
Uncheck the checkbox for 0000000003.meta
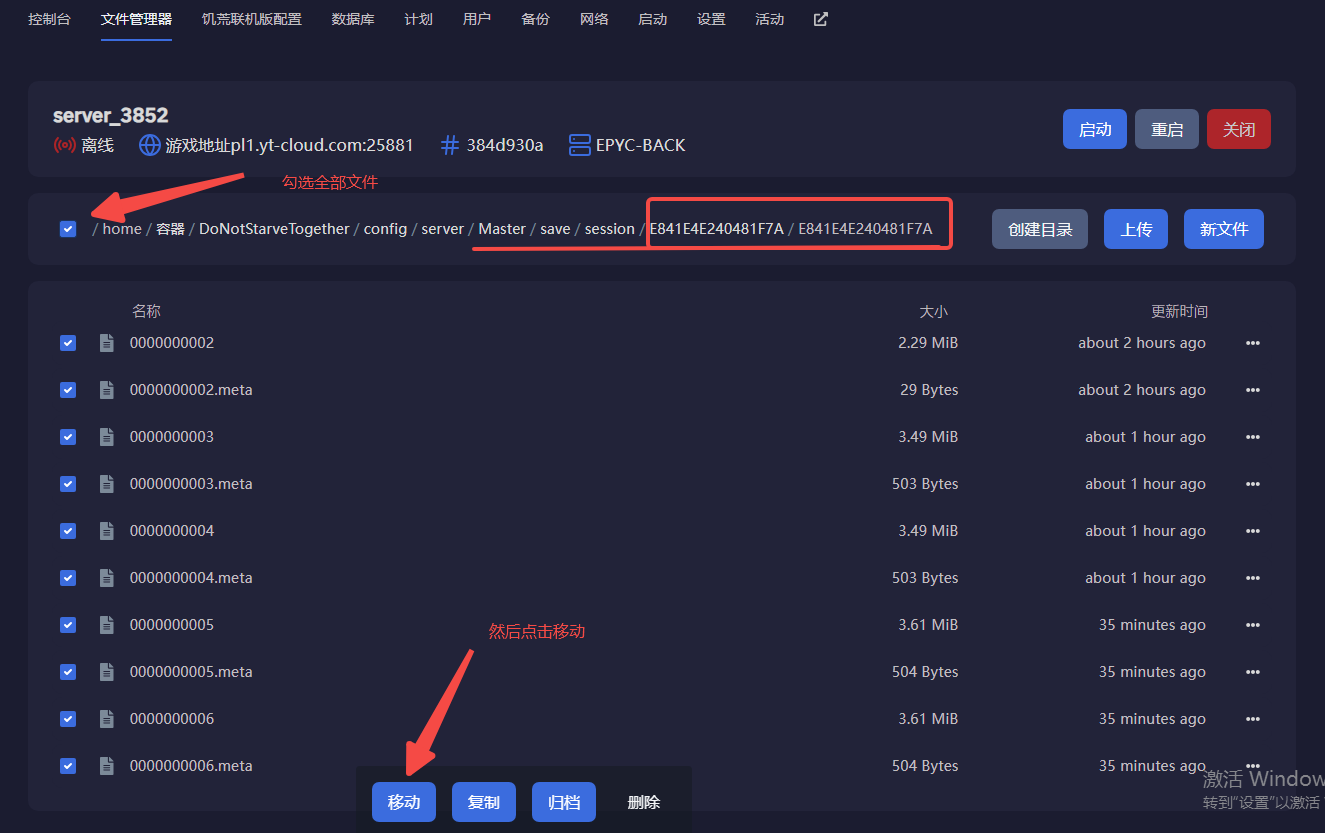coord(68,484)
